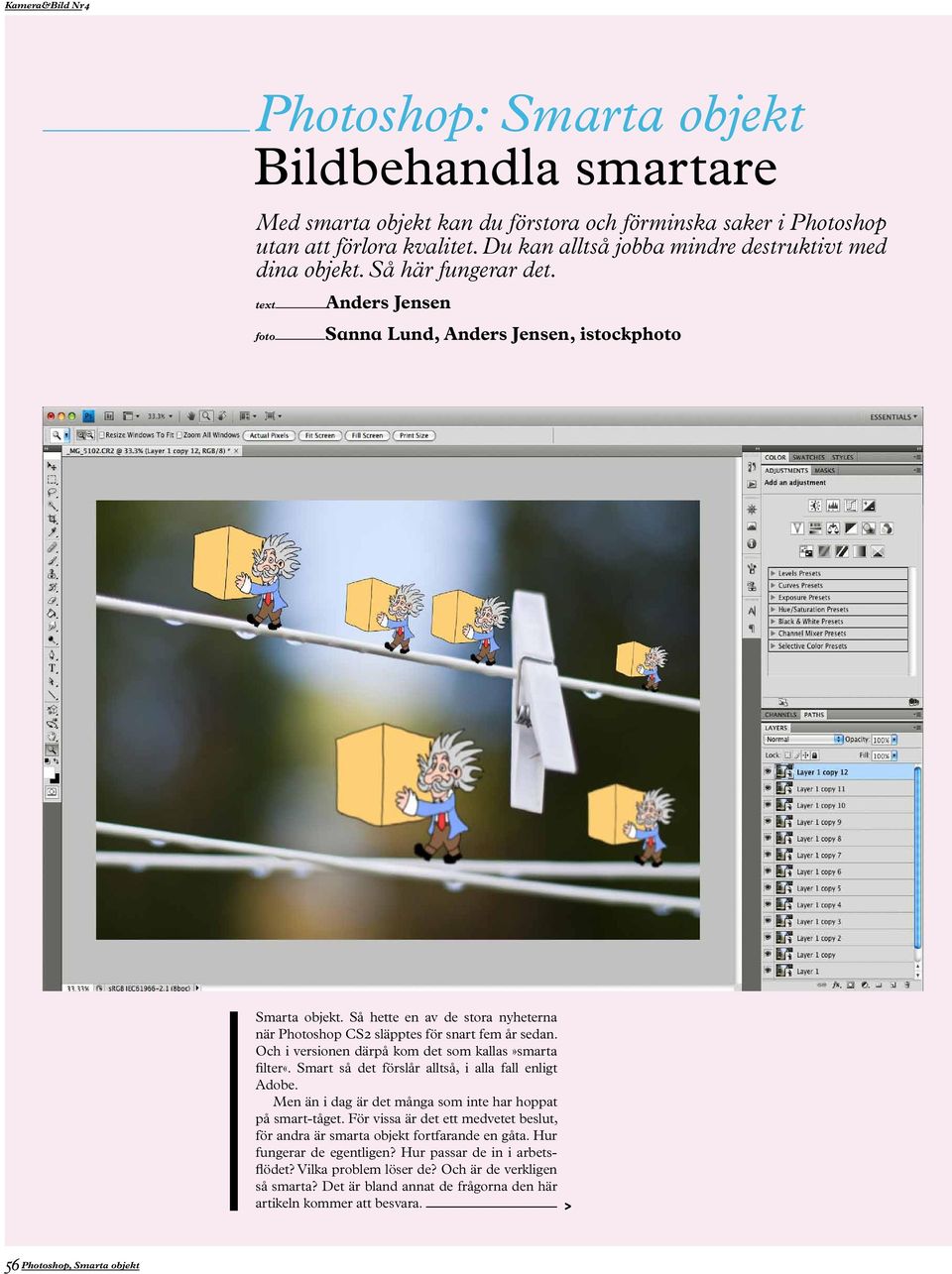Open the 33.3% zoom level dropdown
The height and width of the screenshot is (1274, 952).
(159, 415)
